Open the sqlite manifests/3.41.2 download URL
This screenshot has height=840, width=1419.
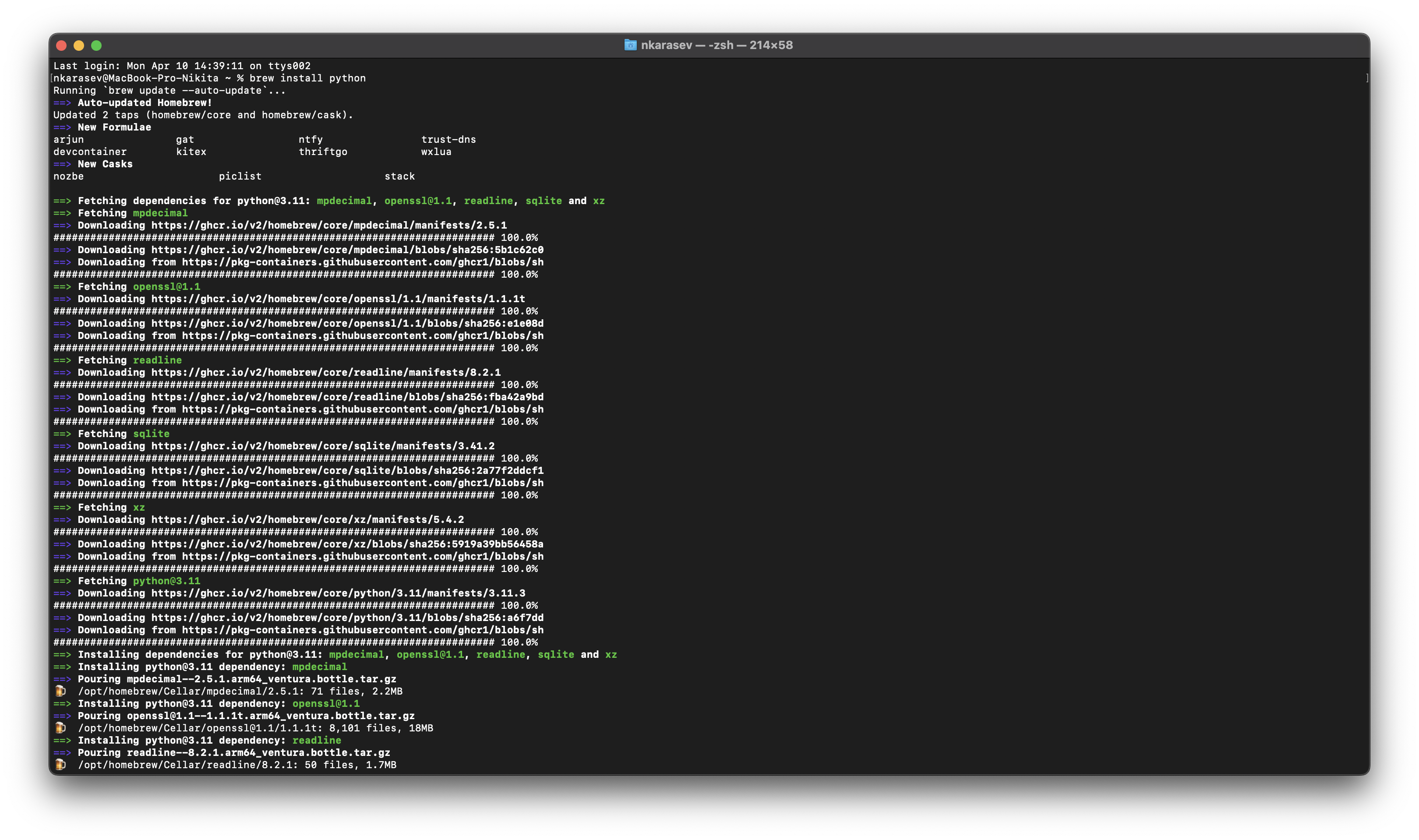pos(323,446)
